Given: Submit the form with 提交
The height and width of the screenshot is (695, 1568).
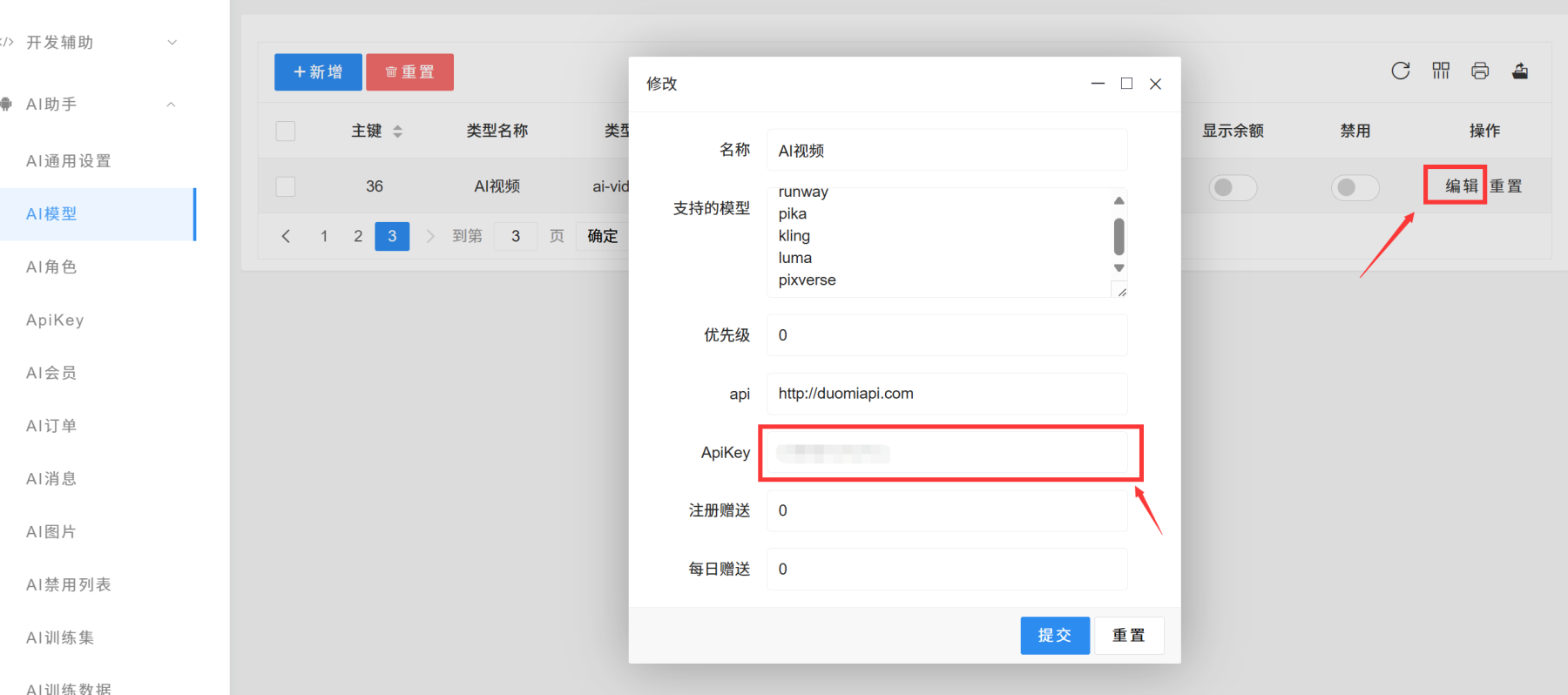Looking at the screenshot, I should click(1055, 636).
